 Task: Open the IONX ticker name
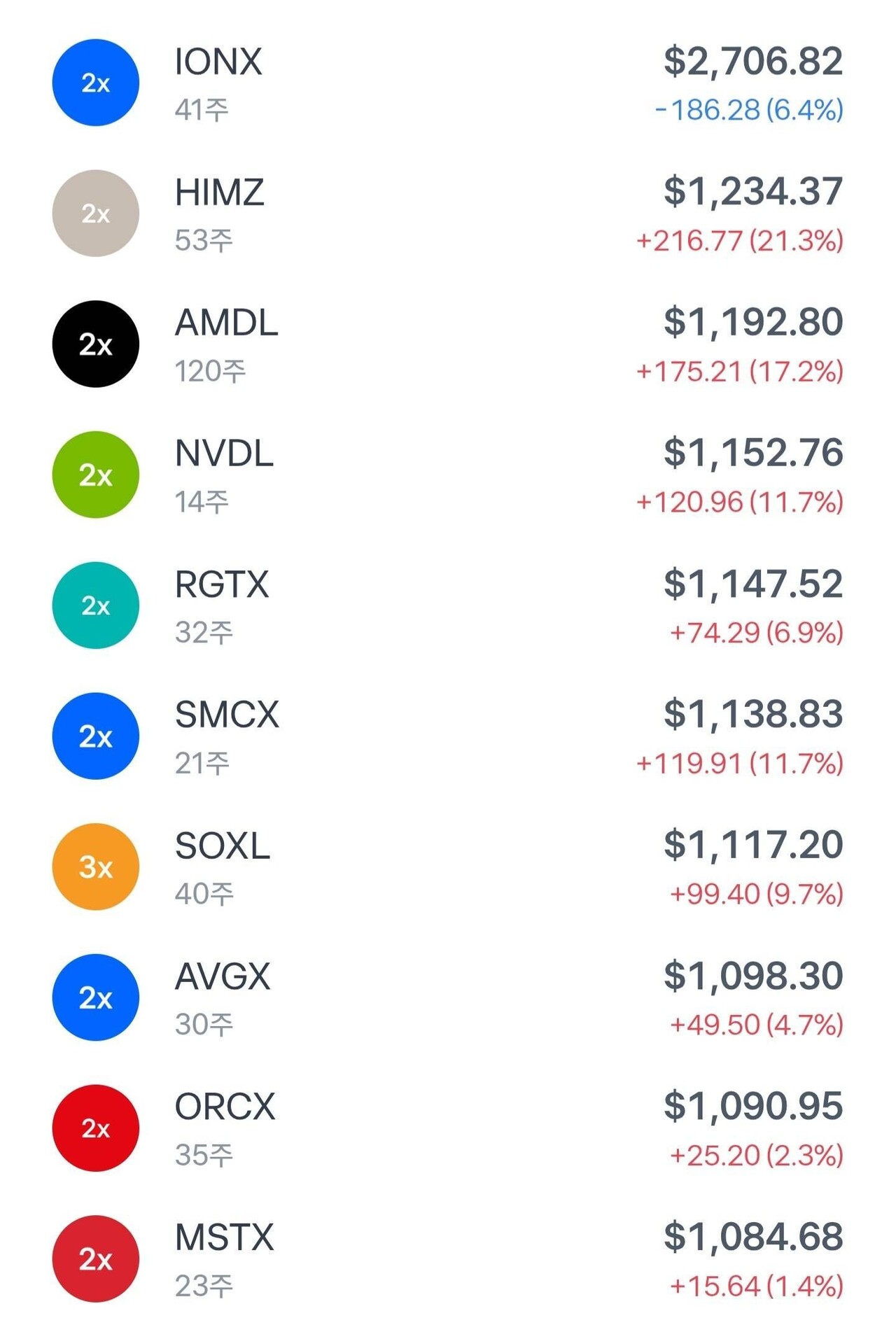pos(218,62)
